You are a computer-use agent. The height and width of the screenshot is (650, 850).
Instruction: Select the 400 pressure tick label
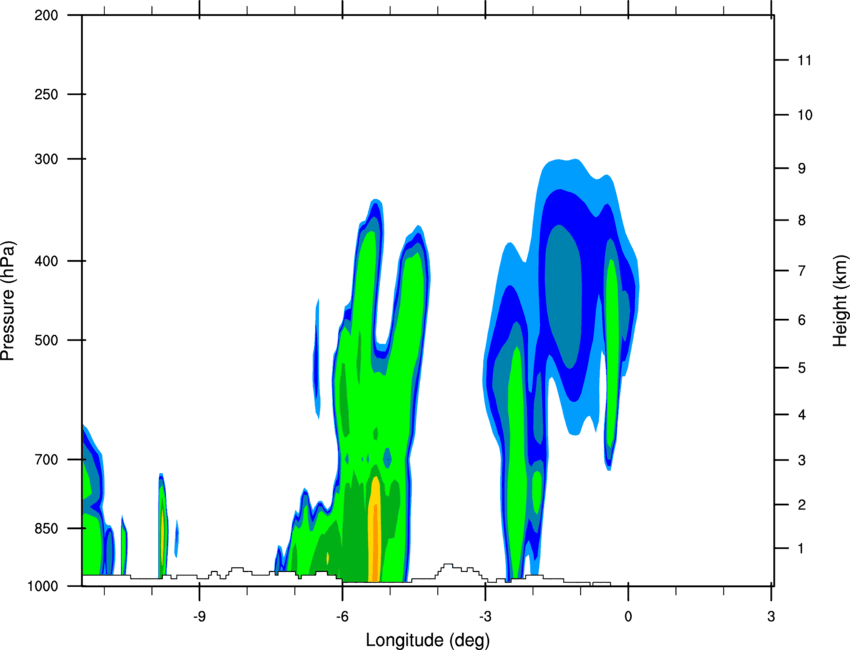(x=46, y=261)
